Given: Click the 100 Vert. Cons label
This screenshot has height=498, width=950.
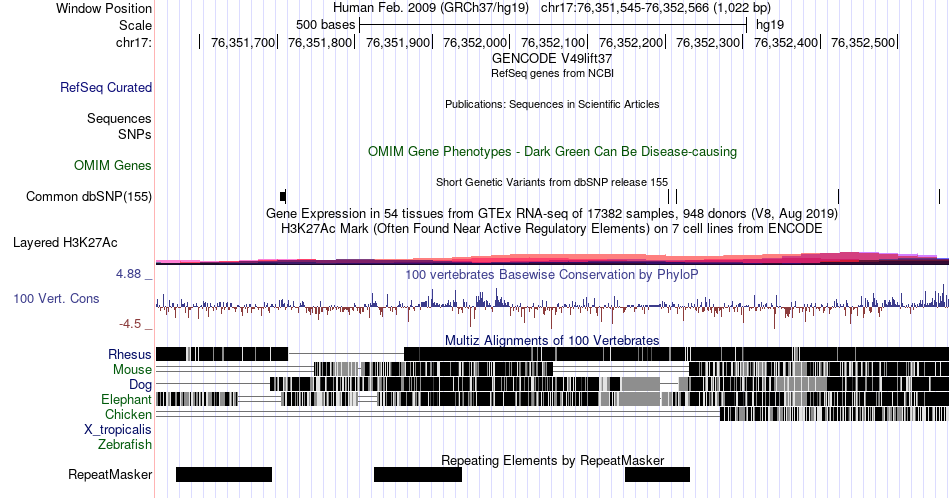Looking at the screenshot, I should (x=56, y=298).
